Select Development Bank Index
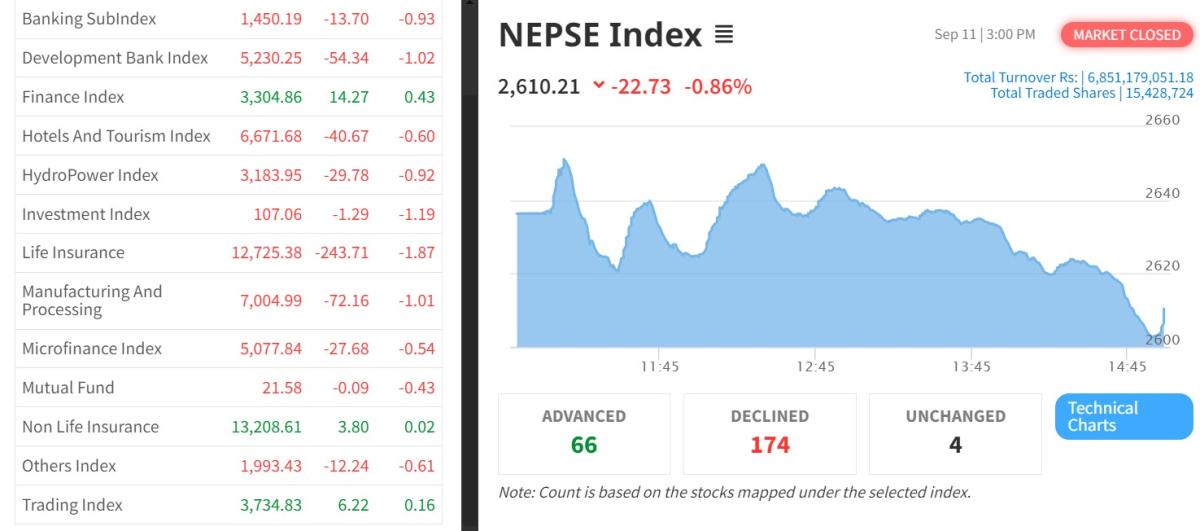 (115, 58)
